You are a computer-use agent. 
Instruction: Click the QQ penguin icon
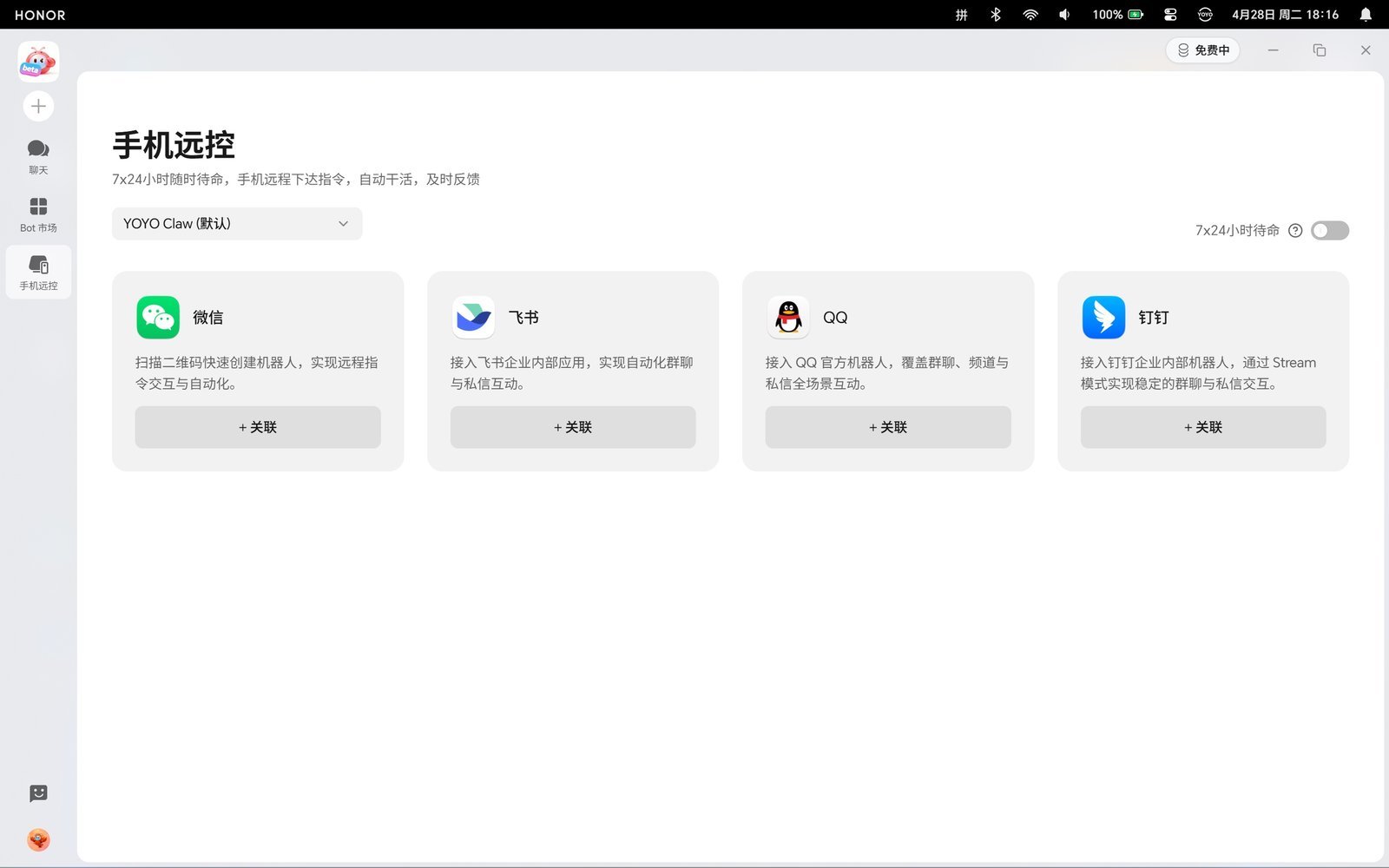[788, 318]
